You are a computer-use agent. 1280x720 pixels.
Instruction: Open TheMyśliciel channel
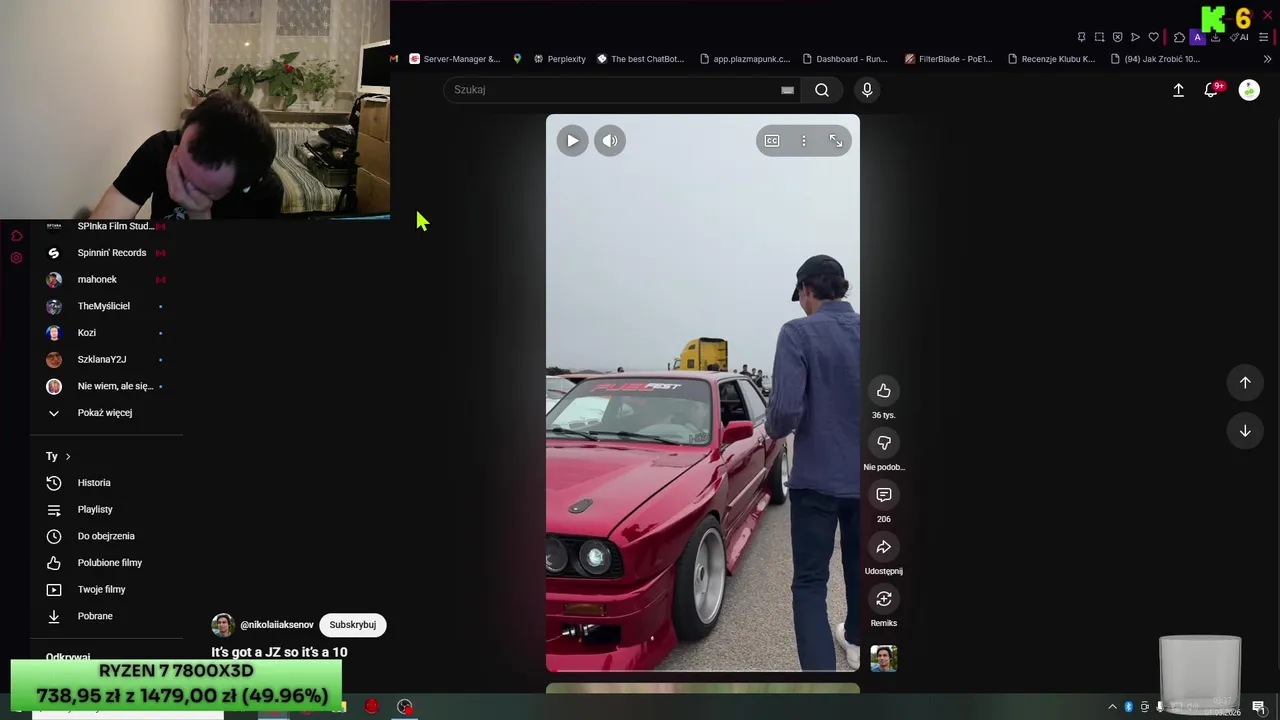click(106, 306)
